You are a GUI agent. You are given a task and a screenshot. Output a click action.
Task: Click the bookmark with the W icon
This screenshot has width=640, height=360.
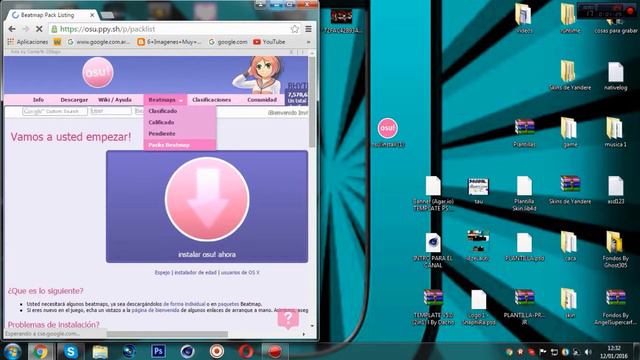point(57,42)
